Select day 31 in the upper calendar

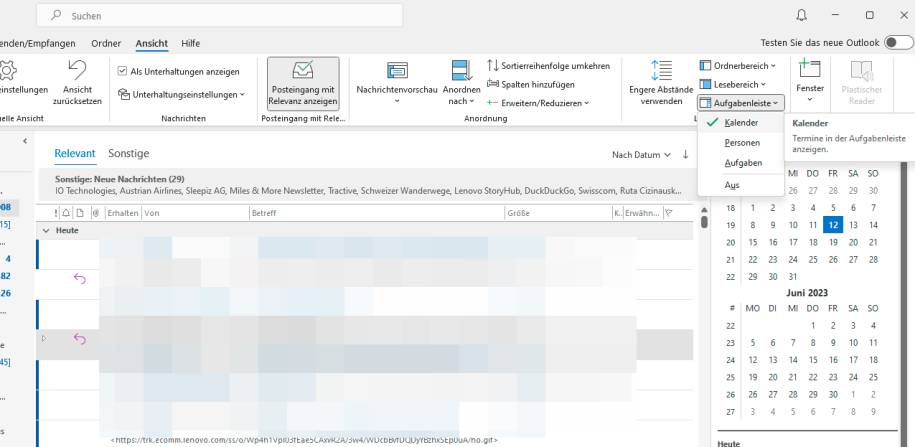tap(792, 277)
